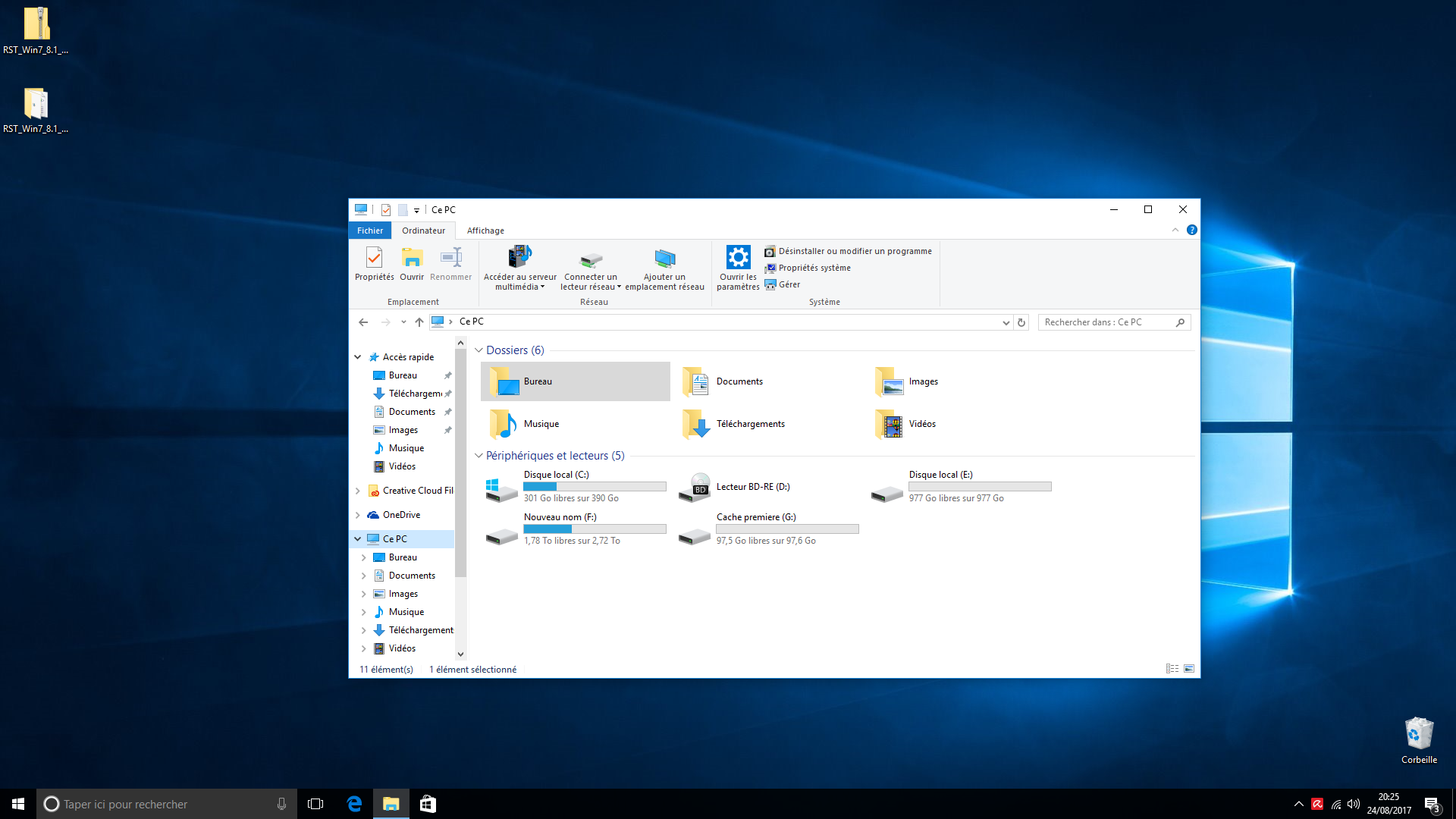1456x819 pixels.
Task: Click Désinstaller ou modifier un programme
Action: (x=855, y=251)
